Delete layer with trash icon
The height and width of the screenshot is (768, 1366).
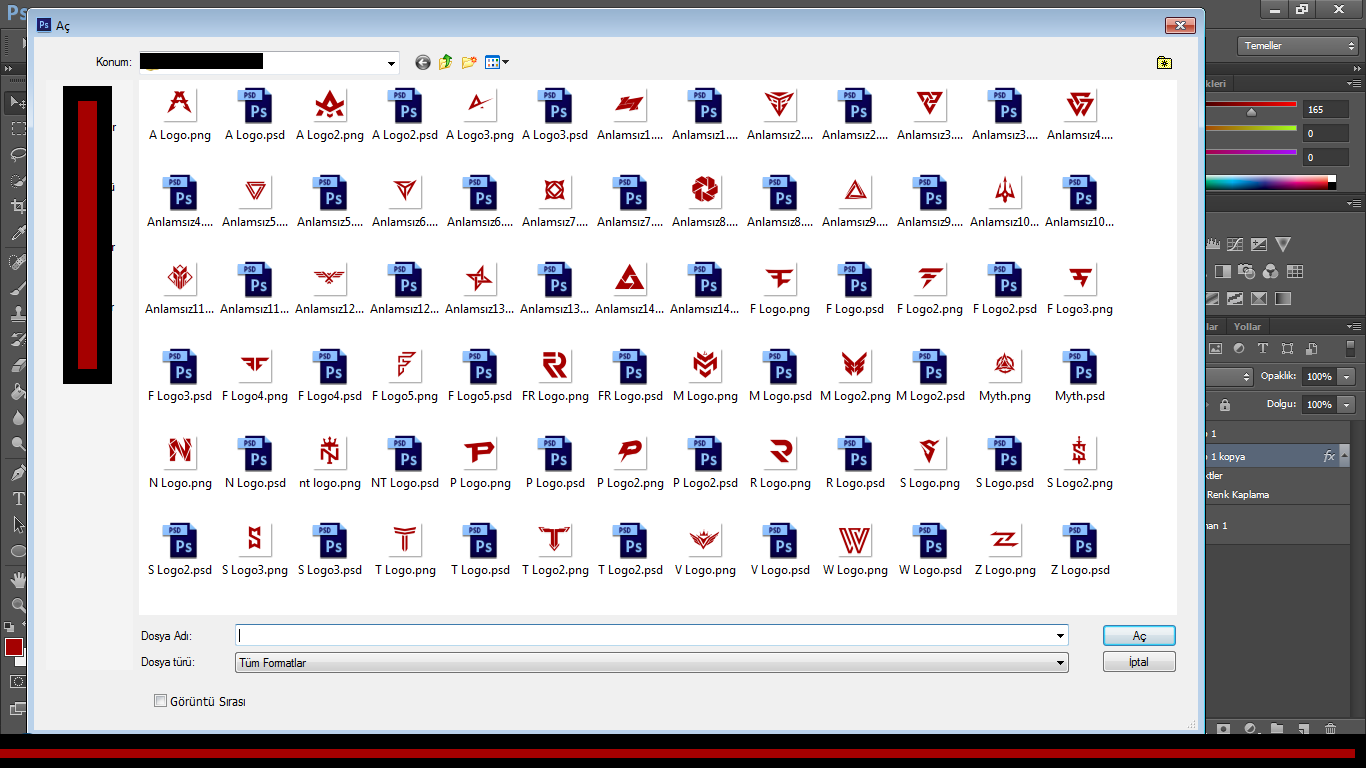pyautogui.click(x=1330, y=729)
